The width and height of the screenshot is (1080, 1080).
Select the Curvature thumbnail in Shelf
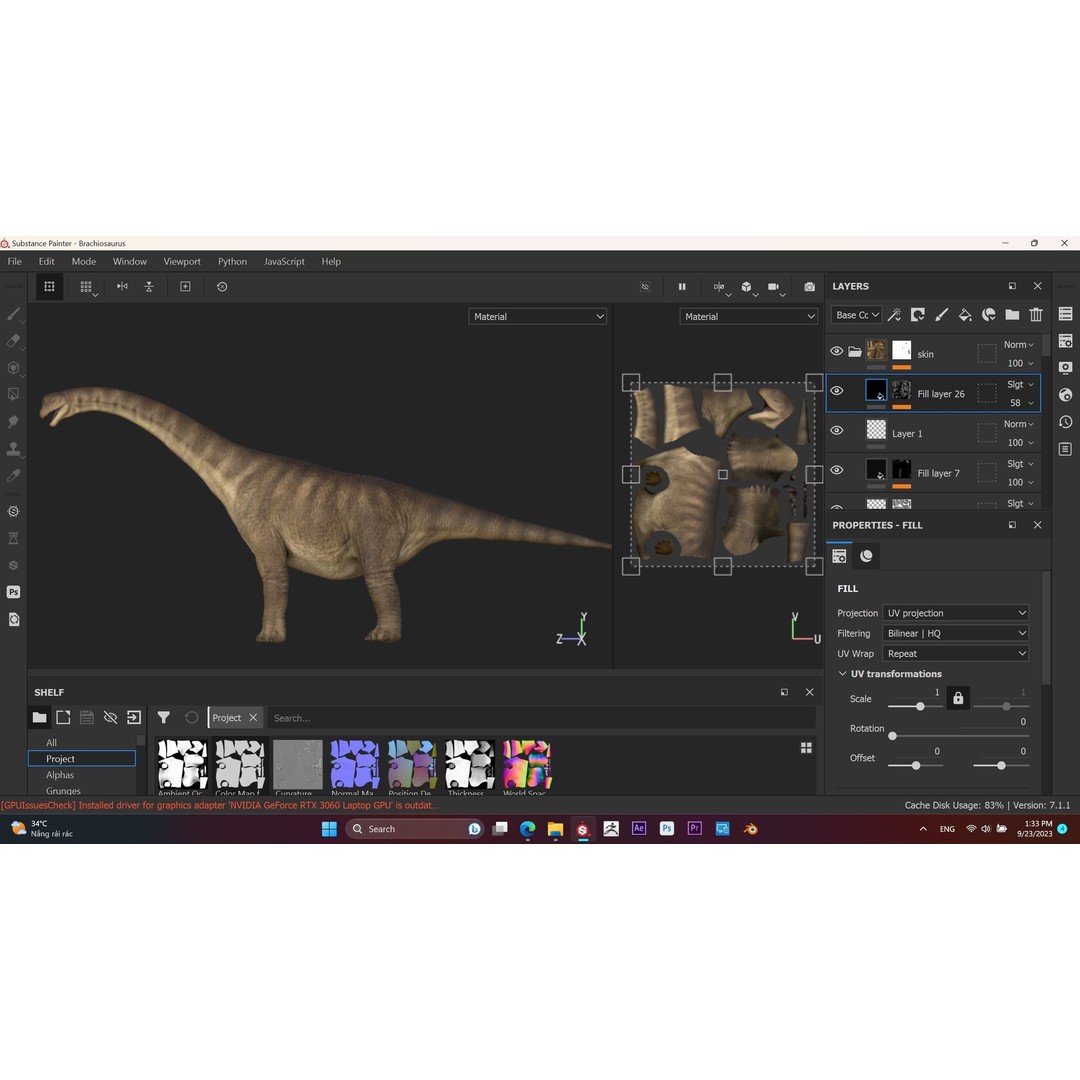(x=298, y=764)
